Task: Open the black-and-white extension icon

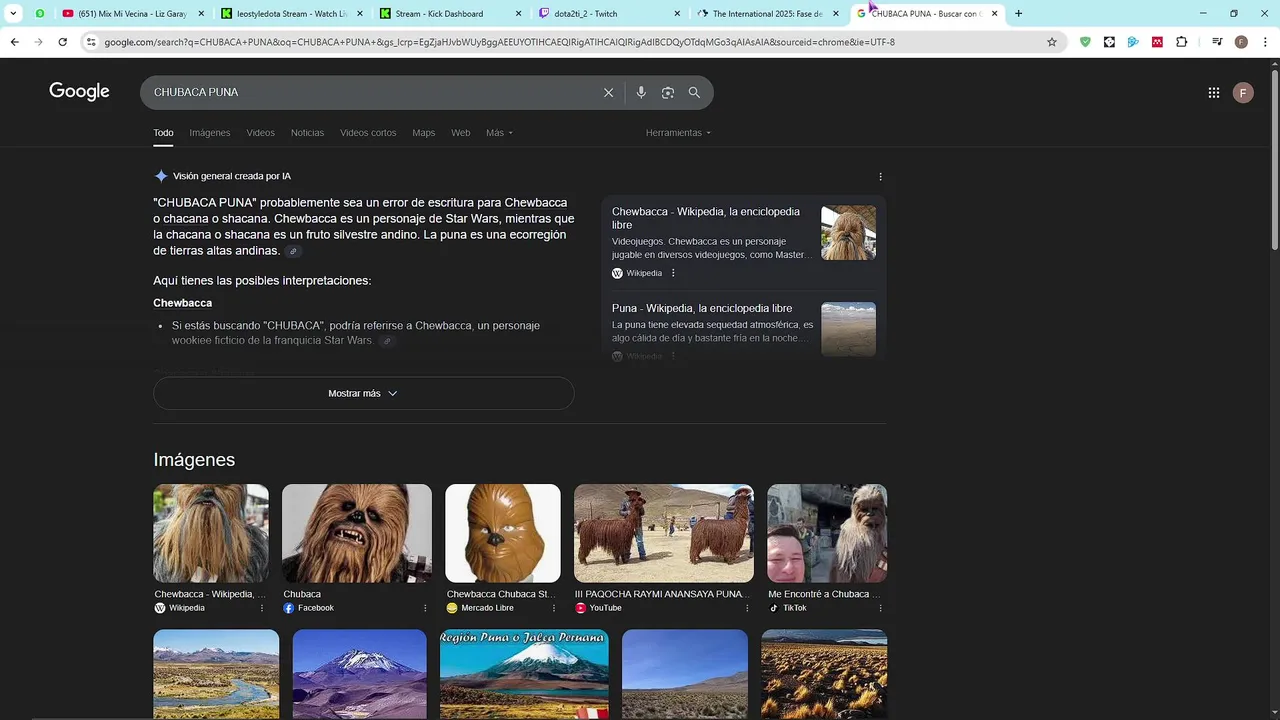Action: [1109, 42]
